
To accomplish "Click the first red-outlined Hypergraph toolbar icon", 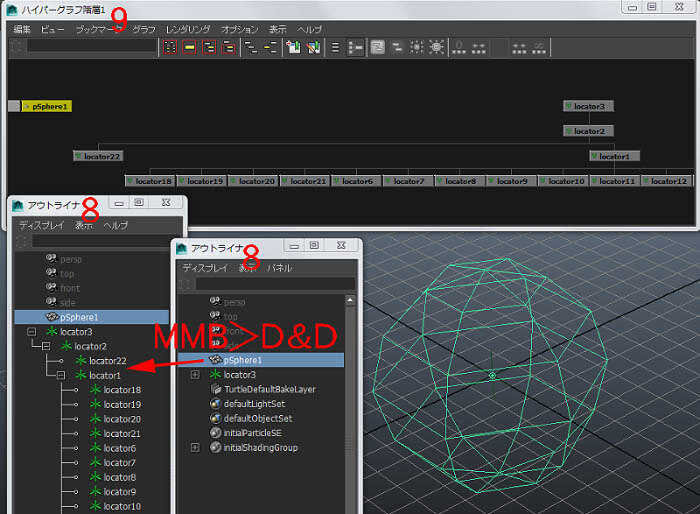I will coord(171,47).
